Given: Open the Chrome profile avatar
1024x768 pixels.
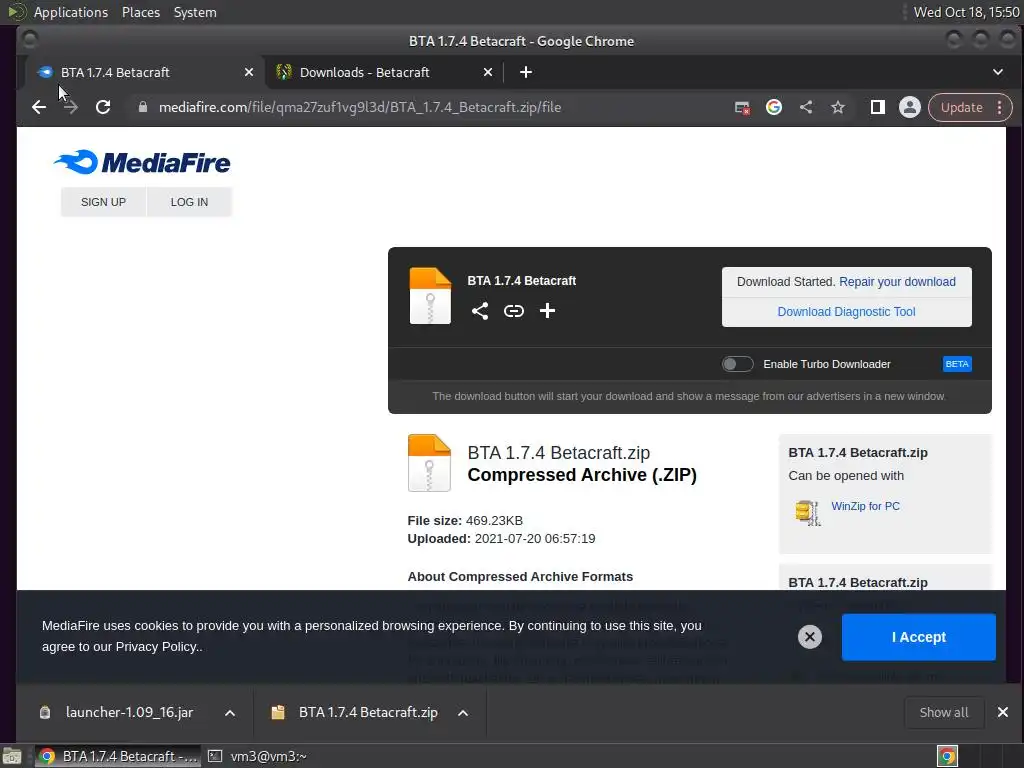Looking at the screenshot, I should 910,107.
